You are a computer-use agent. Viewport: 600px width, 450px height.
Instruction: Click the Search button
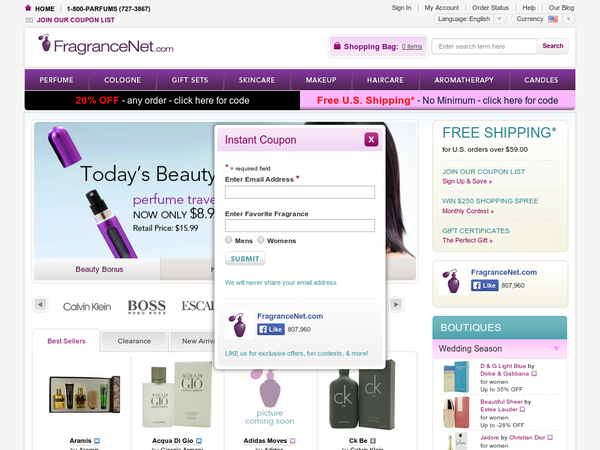pyautogui.click(x=553, y=46)
